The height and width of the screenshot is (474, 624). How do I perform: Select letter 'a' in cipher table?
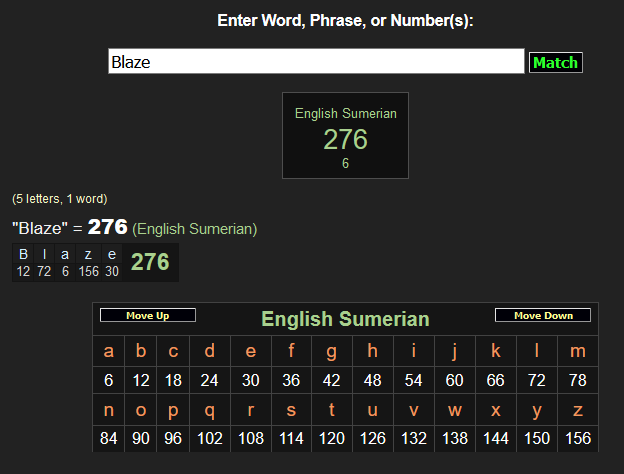pyautogui.click(x=109, y=351)
